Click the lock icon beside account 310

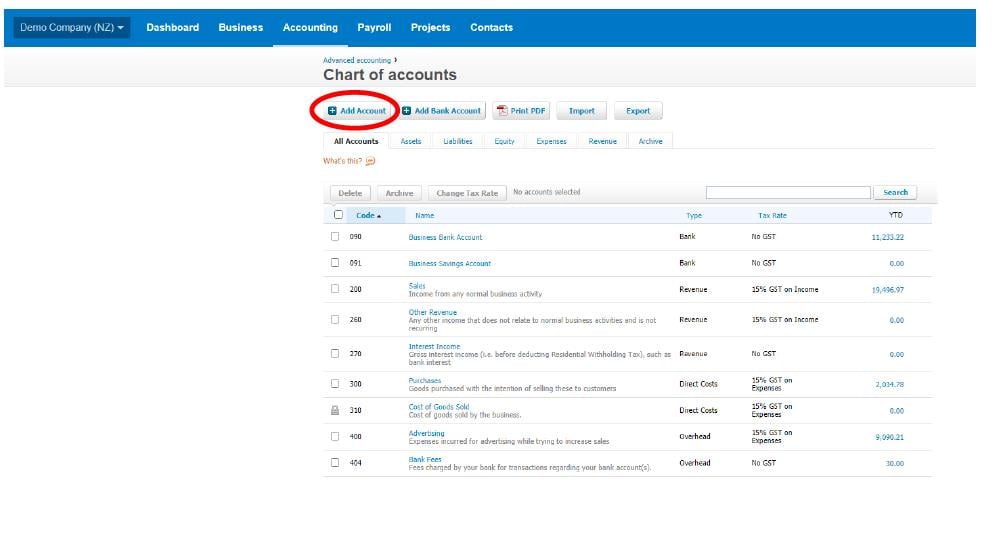pyautogui.click(x=336, y=411)
